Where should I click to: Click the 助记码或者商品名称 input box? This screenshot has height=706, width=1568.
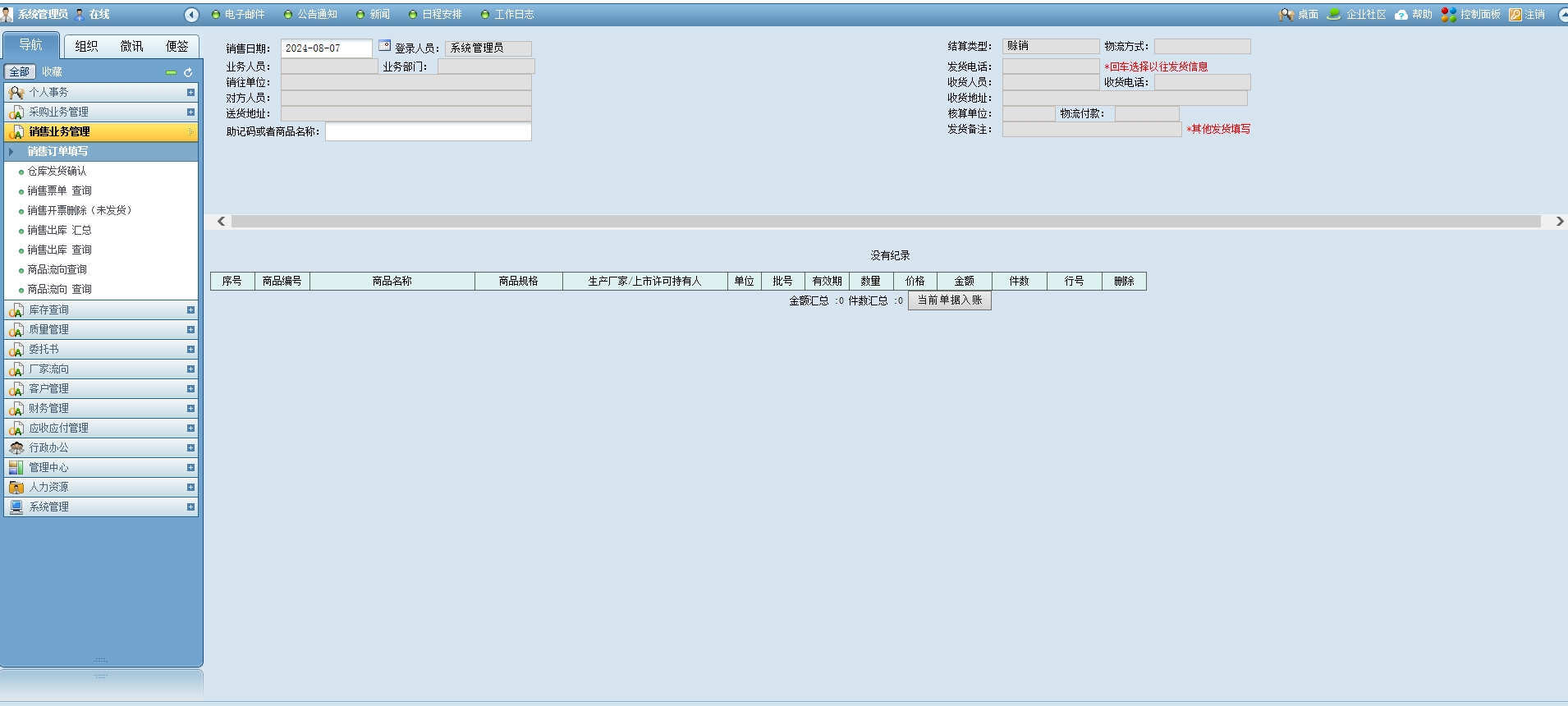(429, 132)
